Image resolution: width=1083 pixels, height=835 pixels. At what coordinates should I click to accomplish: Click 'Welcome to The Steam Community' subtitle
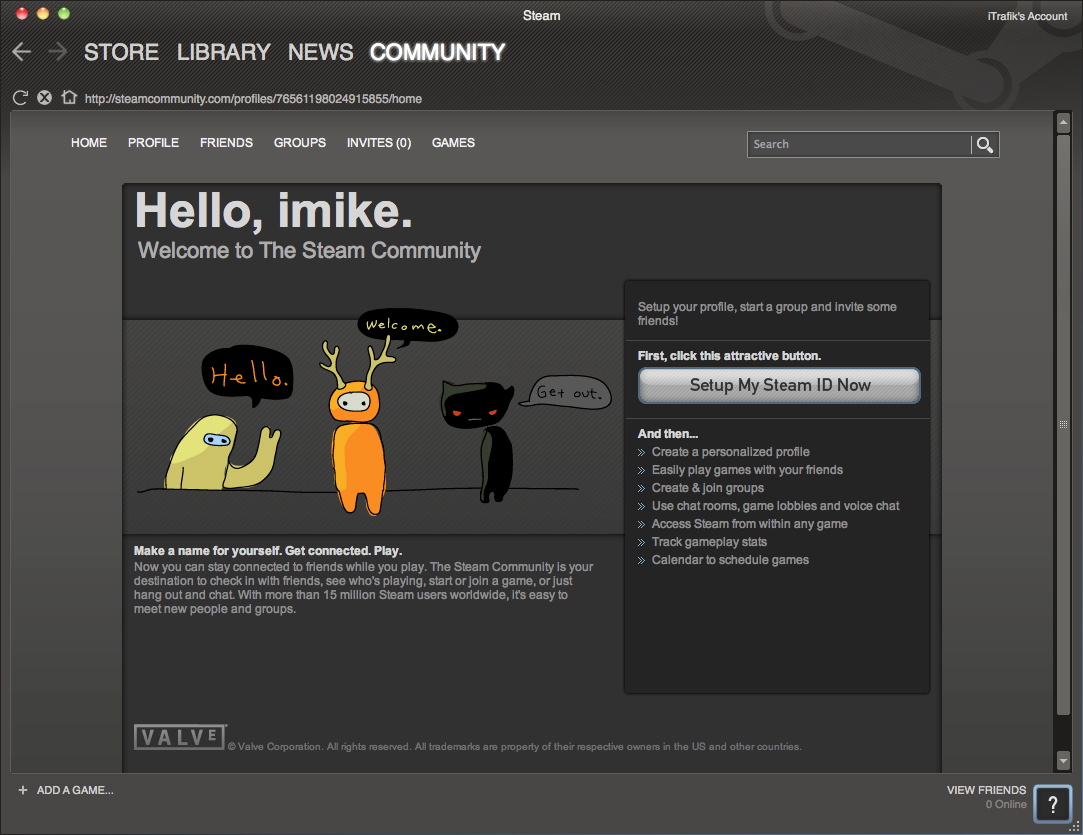[x=309, y=250]
